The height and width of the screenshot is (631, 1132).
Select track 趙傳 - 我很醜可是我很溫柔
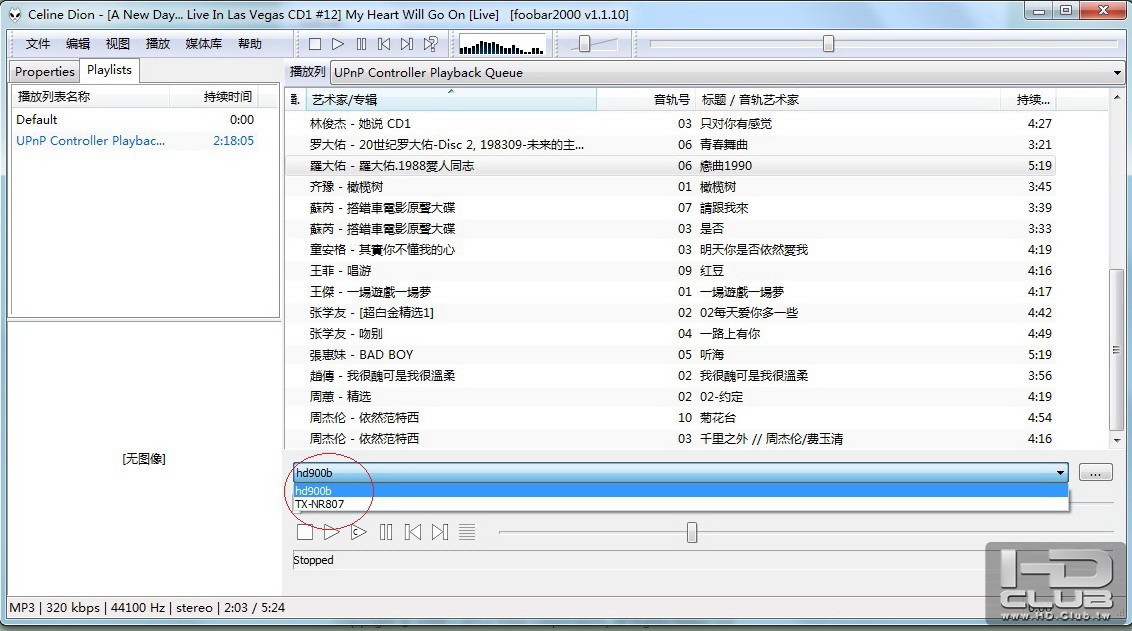[670, 375]
